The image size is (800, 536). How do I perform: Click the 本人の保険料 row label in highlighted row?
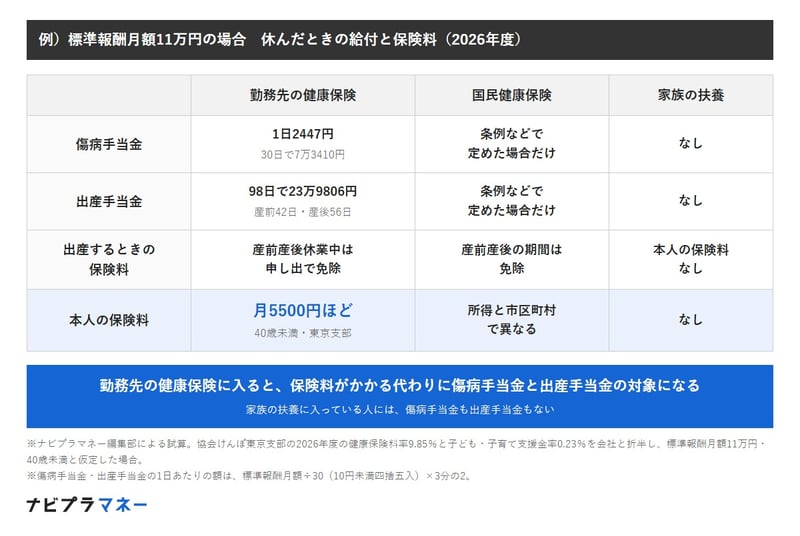[x=109, y=320]
